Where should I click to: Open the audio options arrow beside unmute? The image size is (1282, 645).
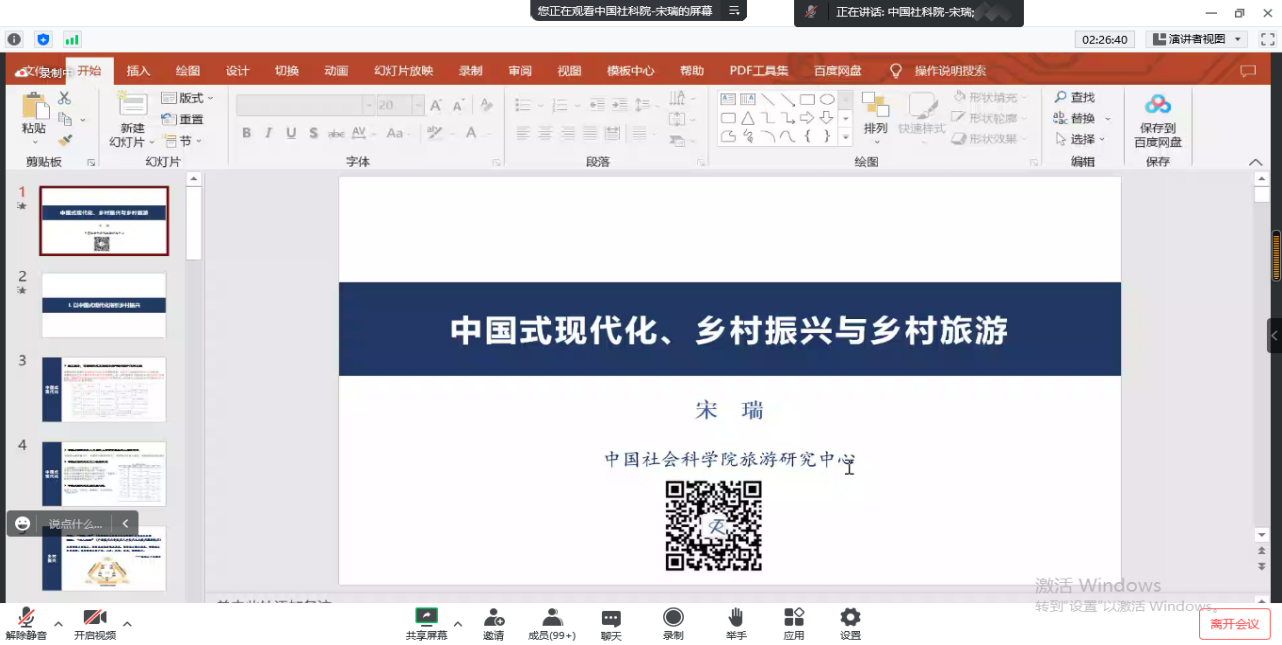[58, 624]
